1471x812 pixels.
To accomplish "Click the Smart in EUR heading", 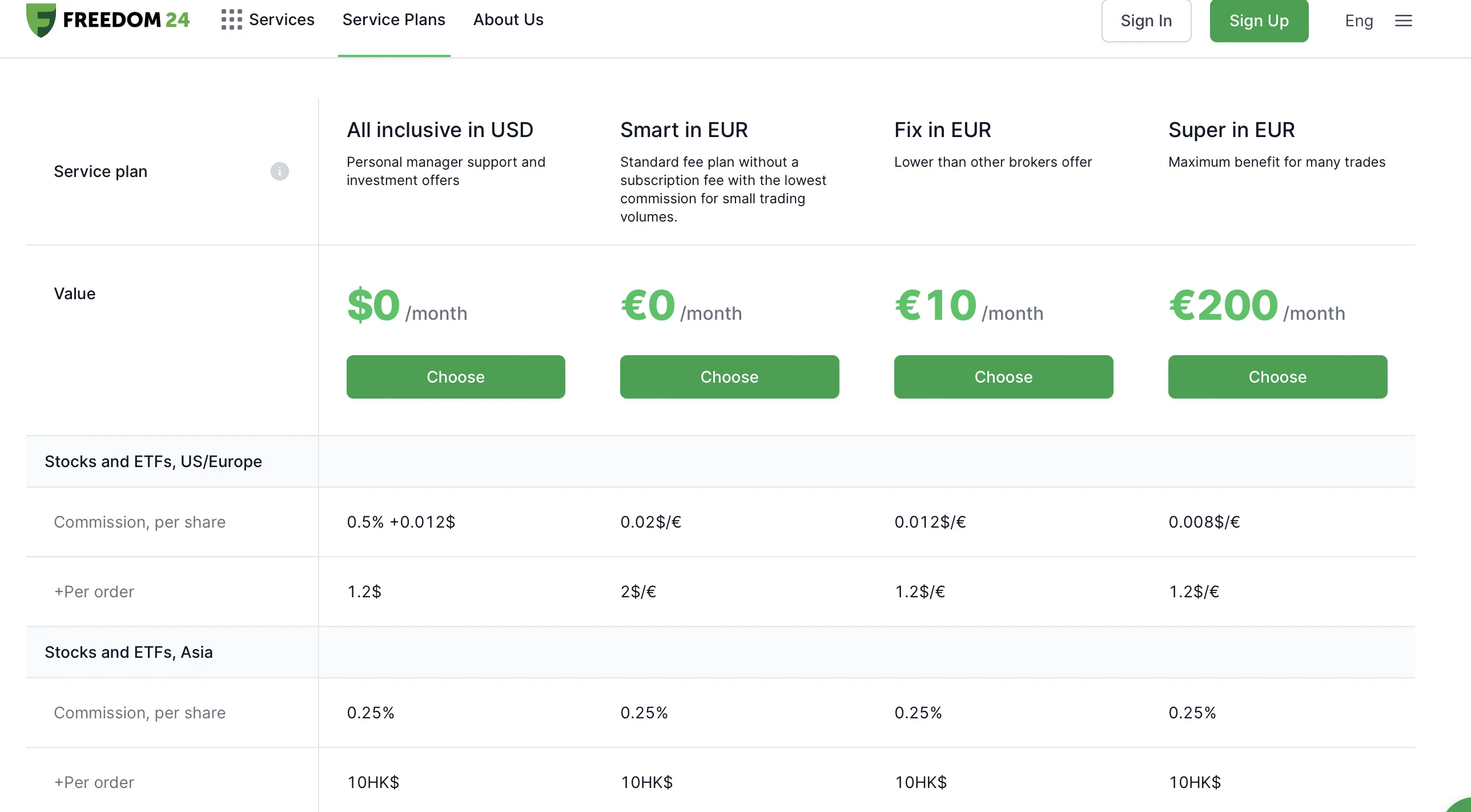I will point(684,130).
